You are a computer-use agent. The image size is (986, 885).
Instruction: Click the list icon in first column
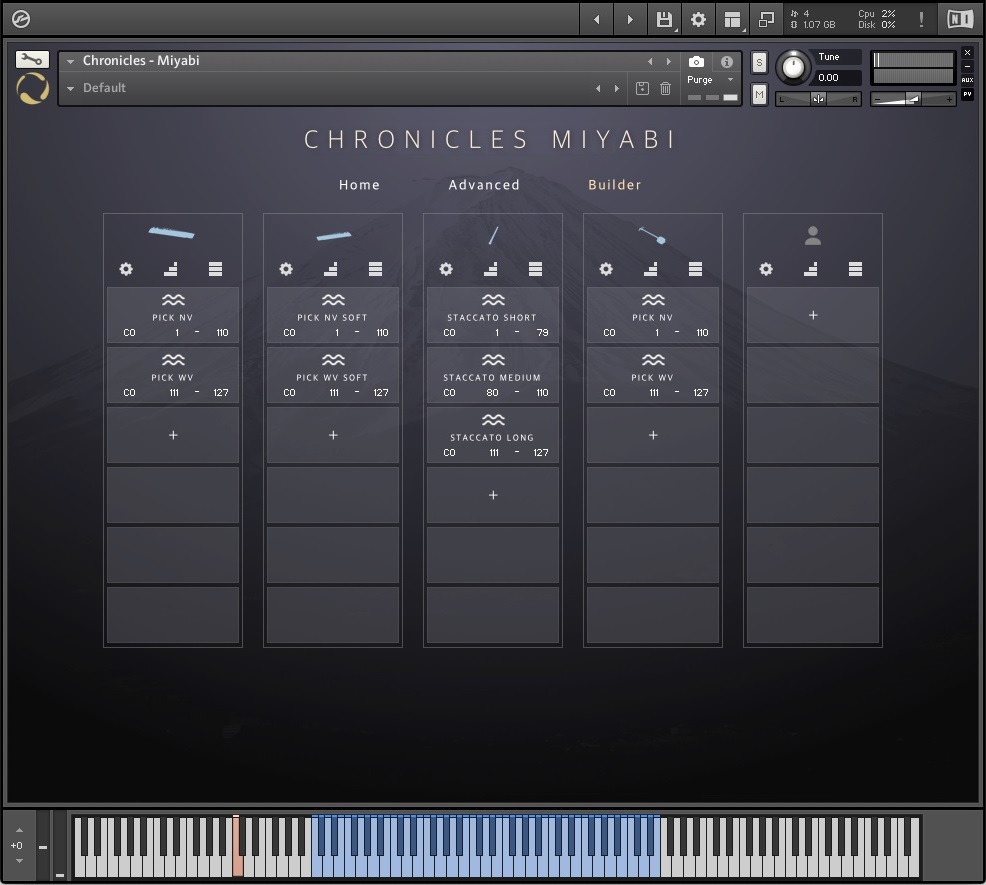[x=215, y=269]
